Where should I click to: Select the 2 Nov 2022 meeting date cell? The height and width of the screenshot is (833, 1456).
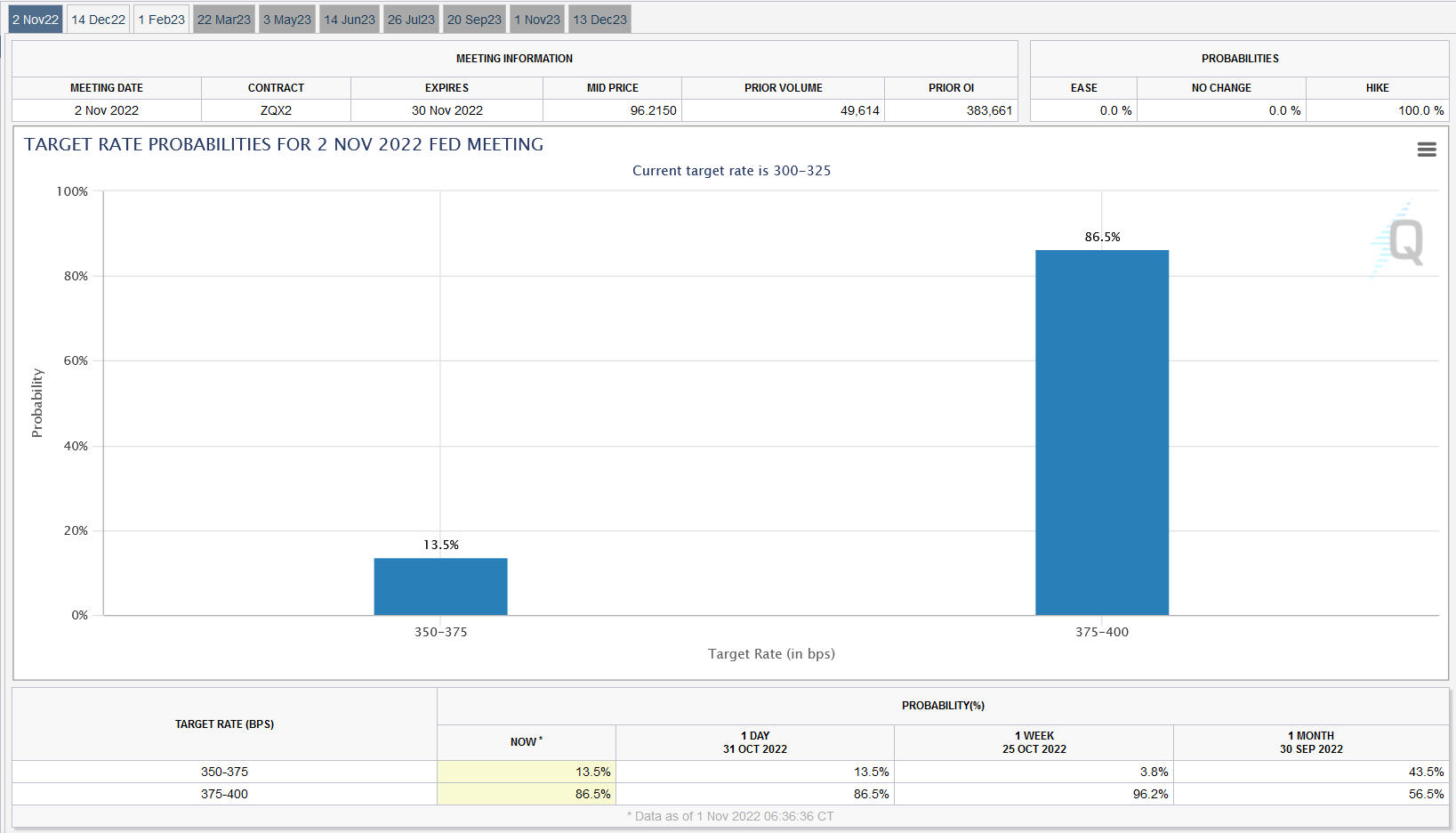pyautogui.click(x=107, y=110)
